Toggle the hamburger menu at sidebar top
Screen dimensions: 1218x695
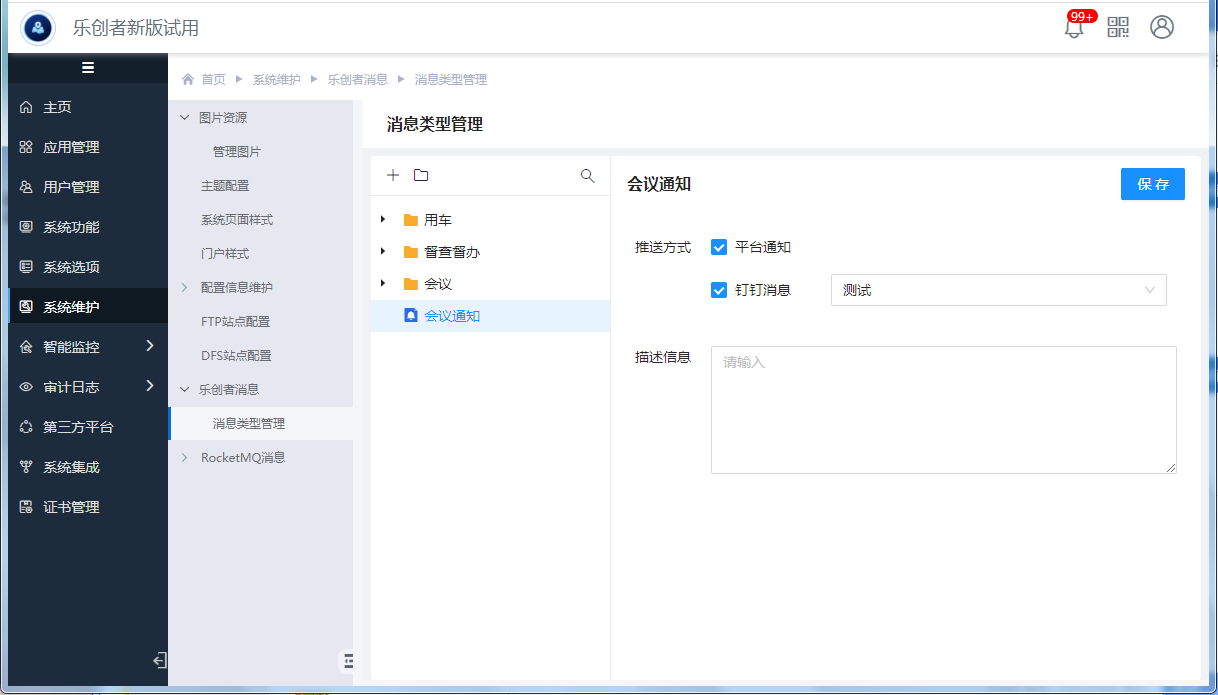88,68
